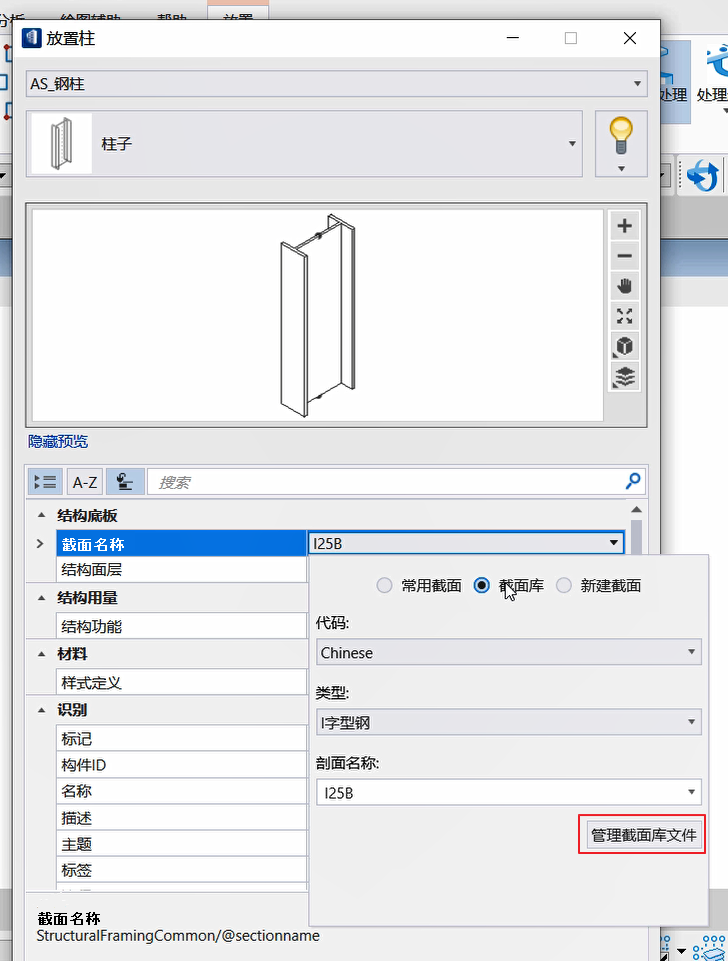
Task: Click the 隐藏预览 link
Action: tap(58, 441)
